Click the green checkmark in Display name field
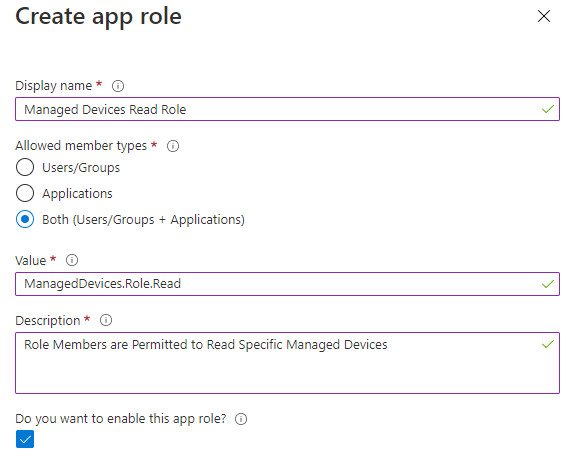This screenshot has height=474, width=569. (x=548, y=109)
